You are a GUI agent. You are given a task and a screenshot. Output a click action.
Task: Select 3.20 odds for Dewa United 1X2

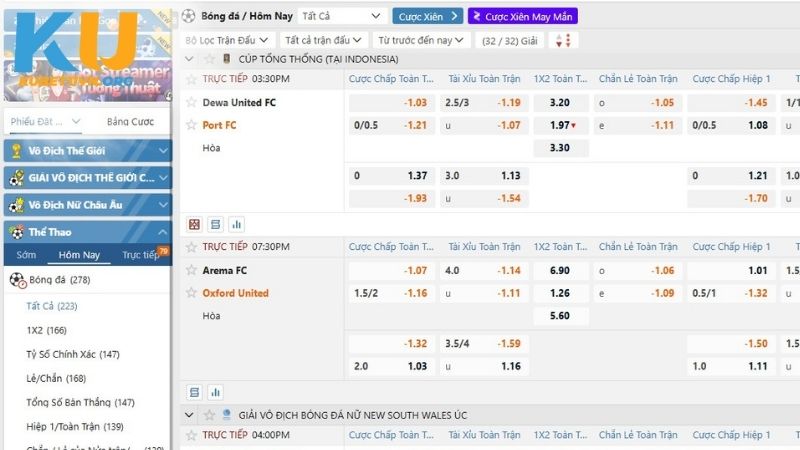click(560, 103)
